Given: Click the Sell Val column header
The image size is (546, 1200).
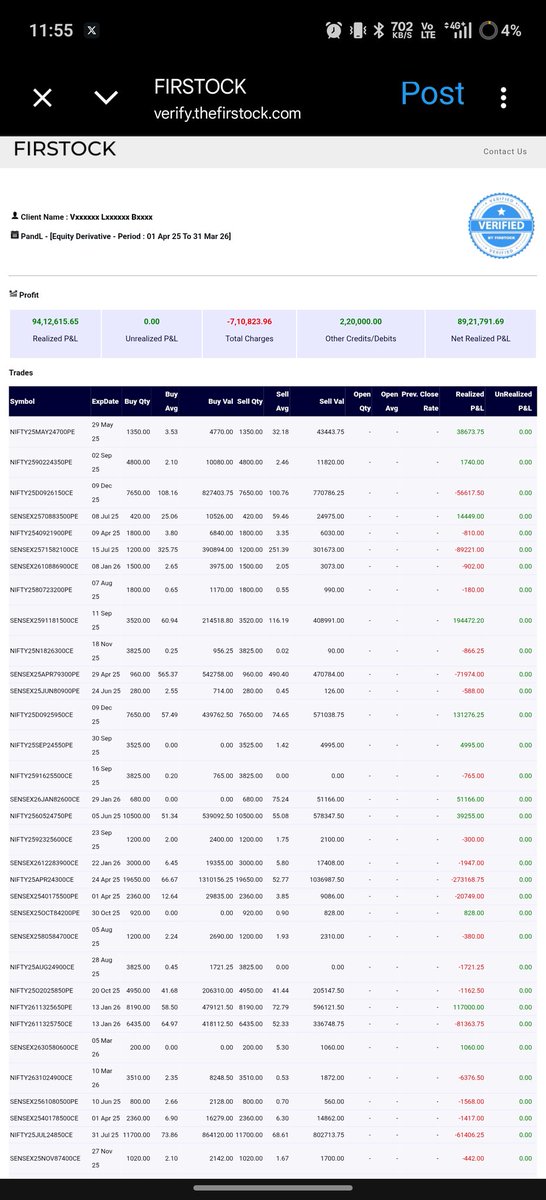Looking at the screenshot, I should coord(332,401).
